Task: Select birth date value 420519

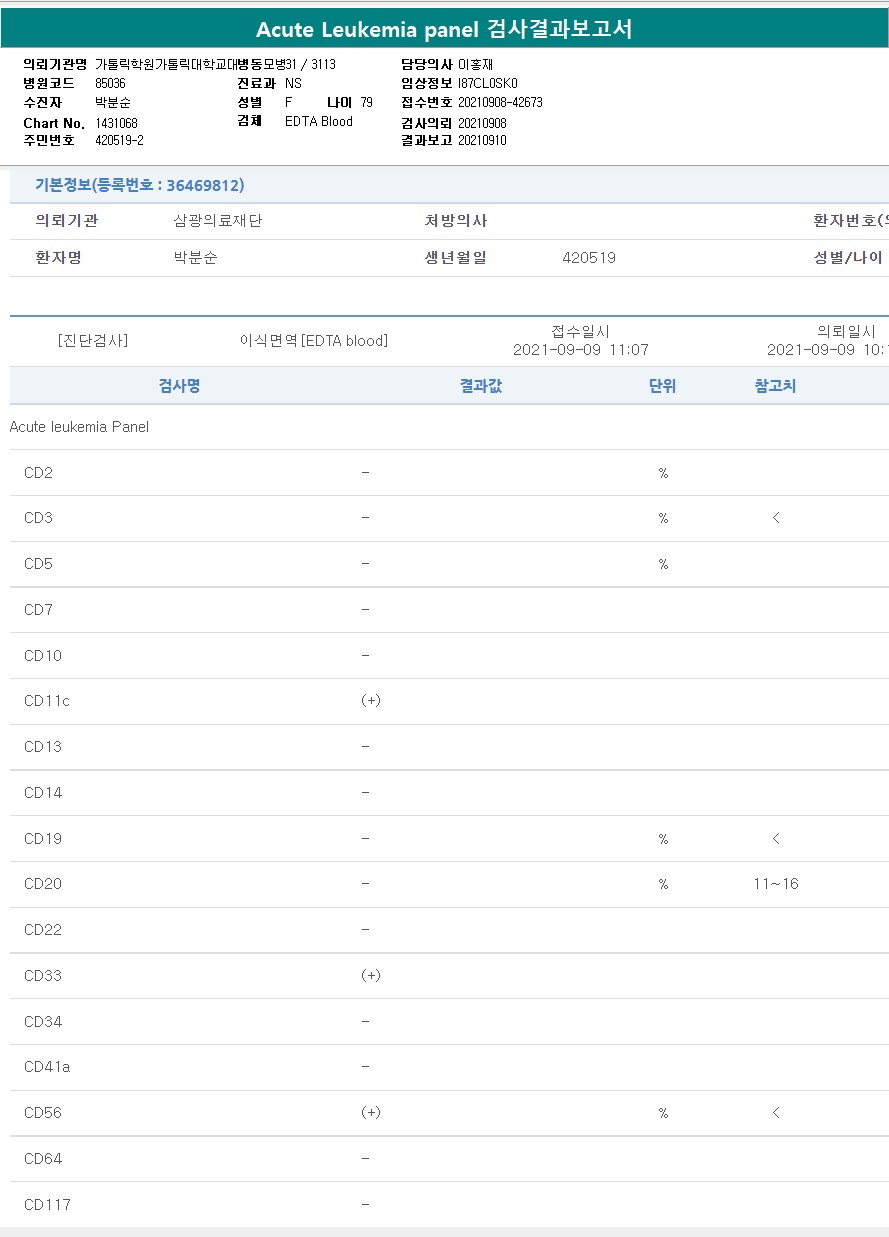Action: point(589,257)
